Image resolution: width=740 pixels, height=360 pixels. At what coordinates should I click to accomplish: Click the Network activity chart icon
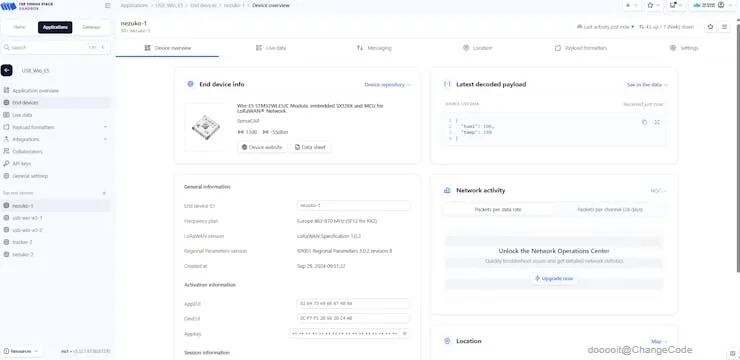(x=446, y=190)
